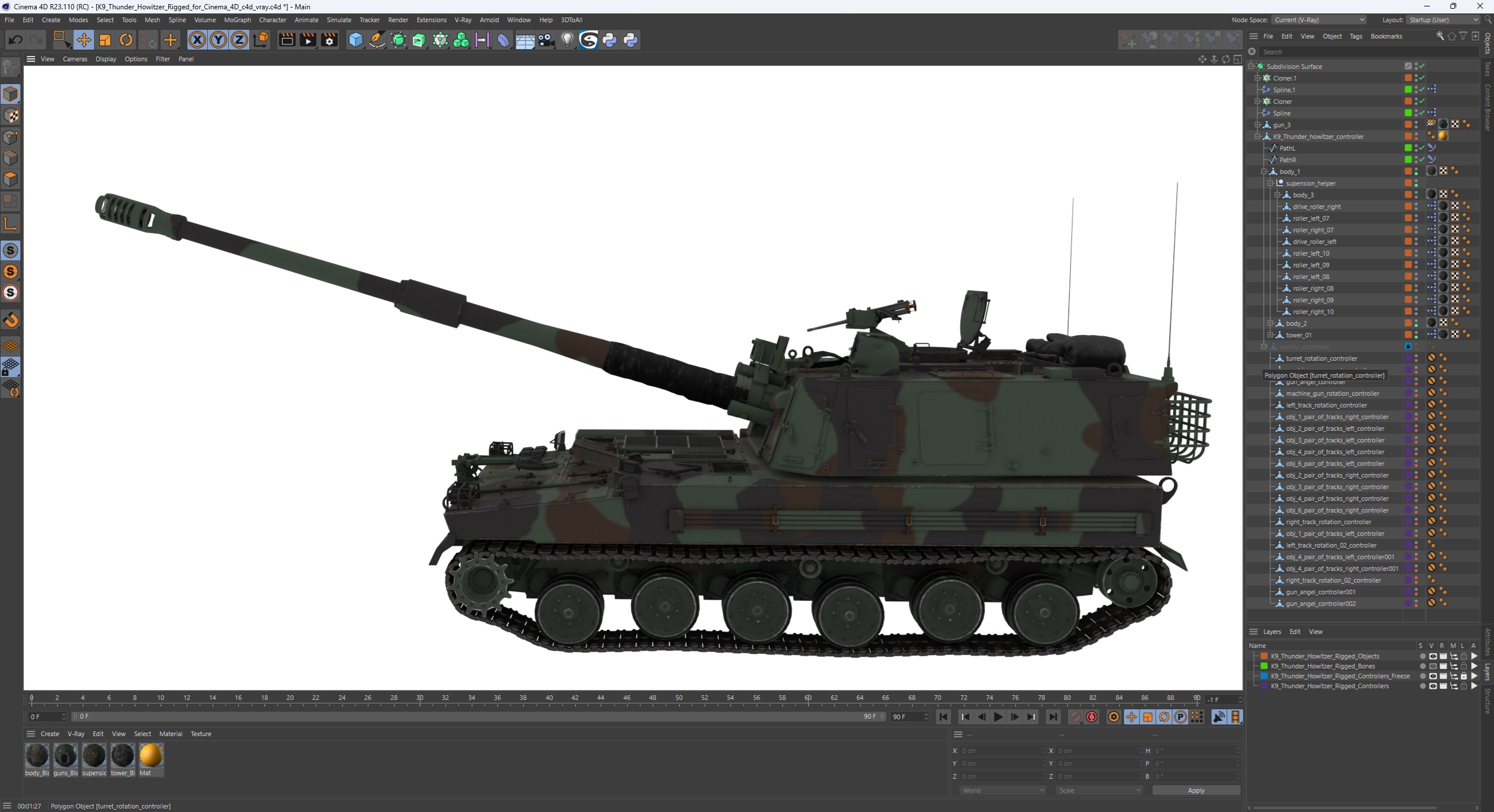Expand tower_01 object hierarchy
Viewport: 1494px width, 812px height.
click(x=1270, y=335)
